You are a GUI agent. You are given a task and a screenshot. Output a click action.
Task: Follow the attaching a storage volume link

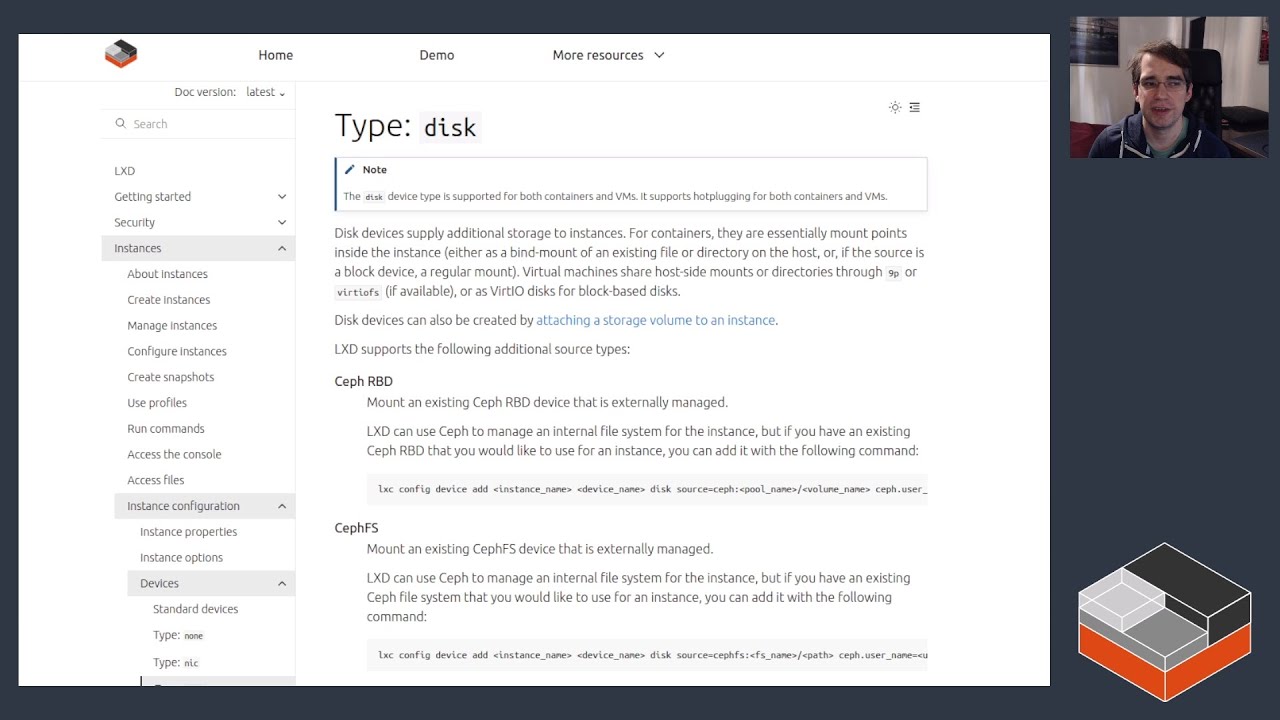(x=655, y=320)
